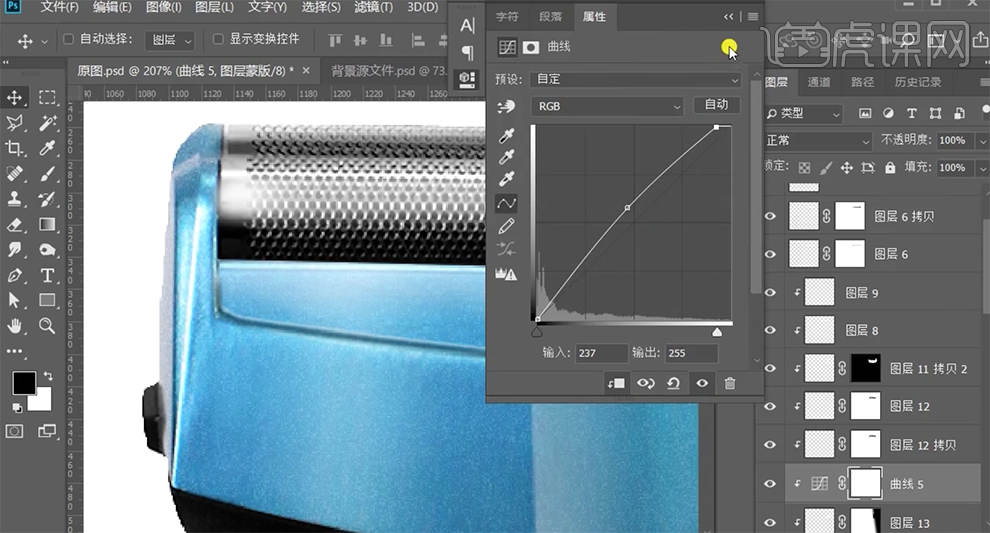Open the 预设 preset dropdown
Screen dimensions: 990x533
636,80
